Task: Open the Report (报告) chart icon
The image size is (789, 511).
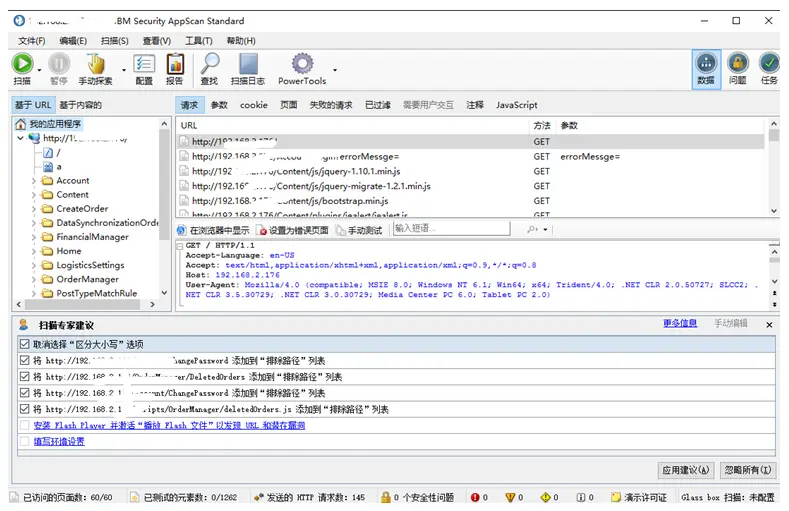Action: [175, 64]
